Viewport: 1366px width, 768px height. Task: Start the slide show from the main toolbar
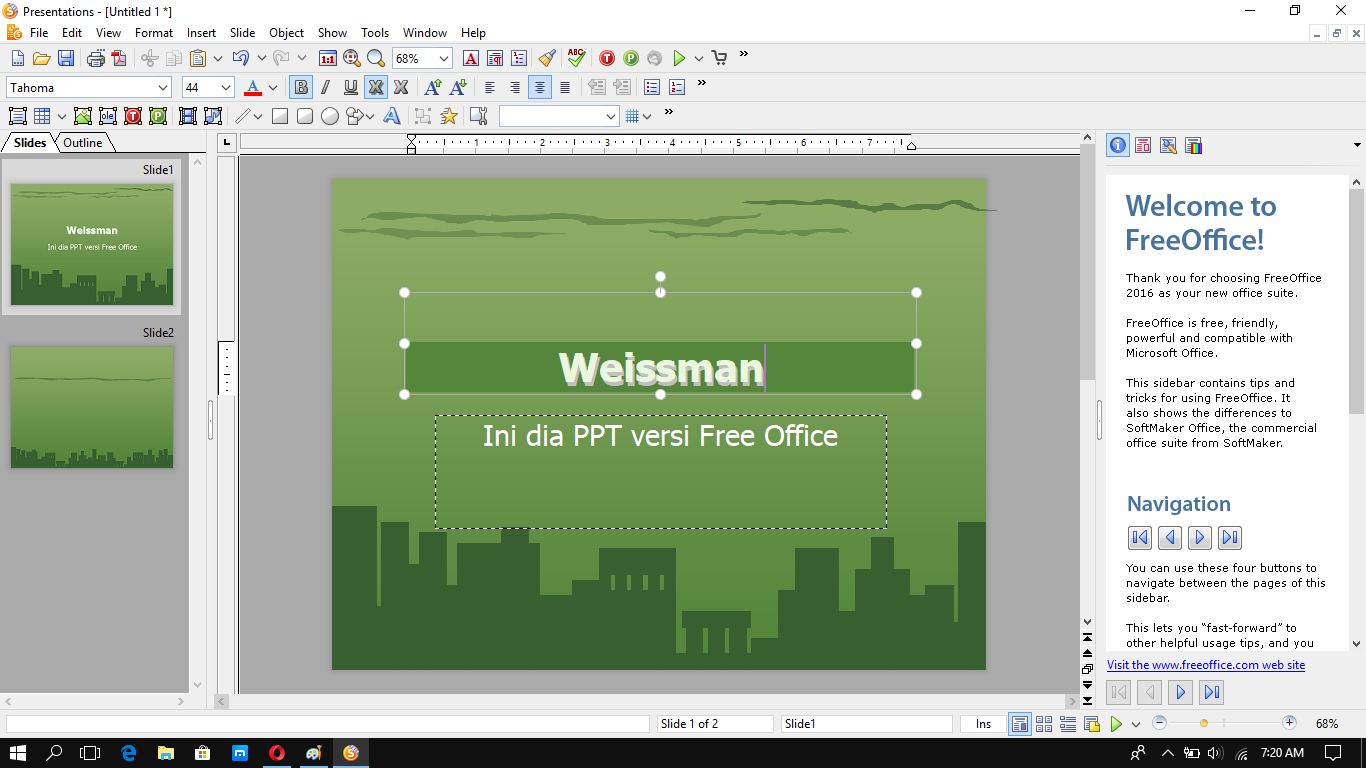(x=679, y=58)
